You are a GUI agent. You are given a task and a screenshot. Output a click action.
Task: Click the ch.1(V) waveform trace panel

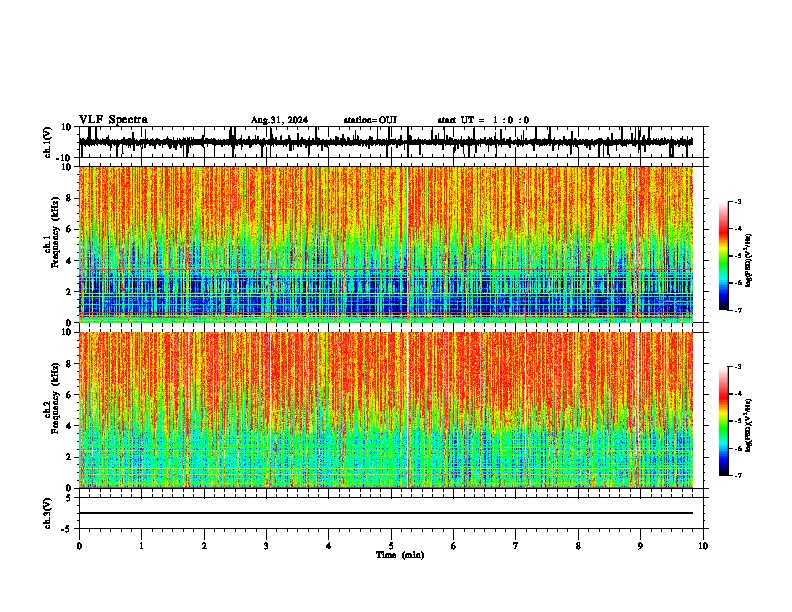391,142
